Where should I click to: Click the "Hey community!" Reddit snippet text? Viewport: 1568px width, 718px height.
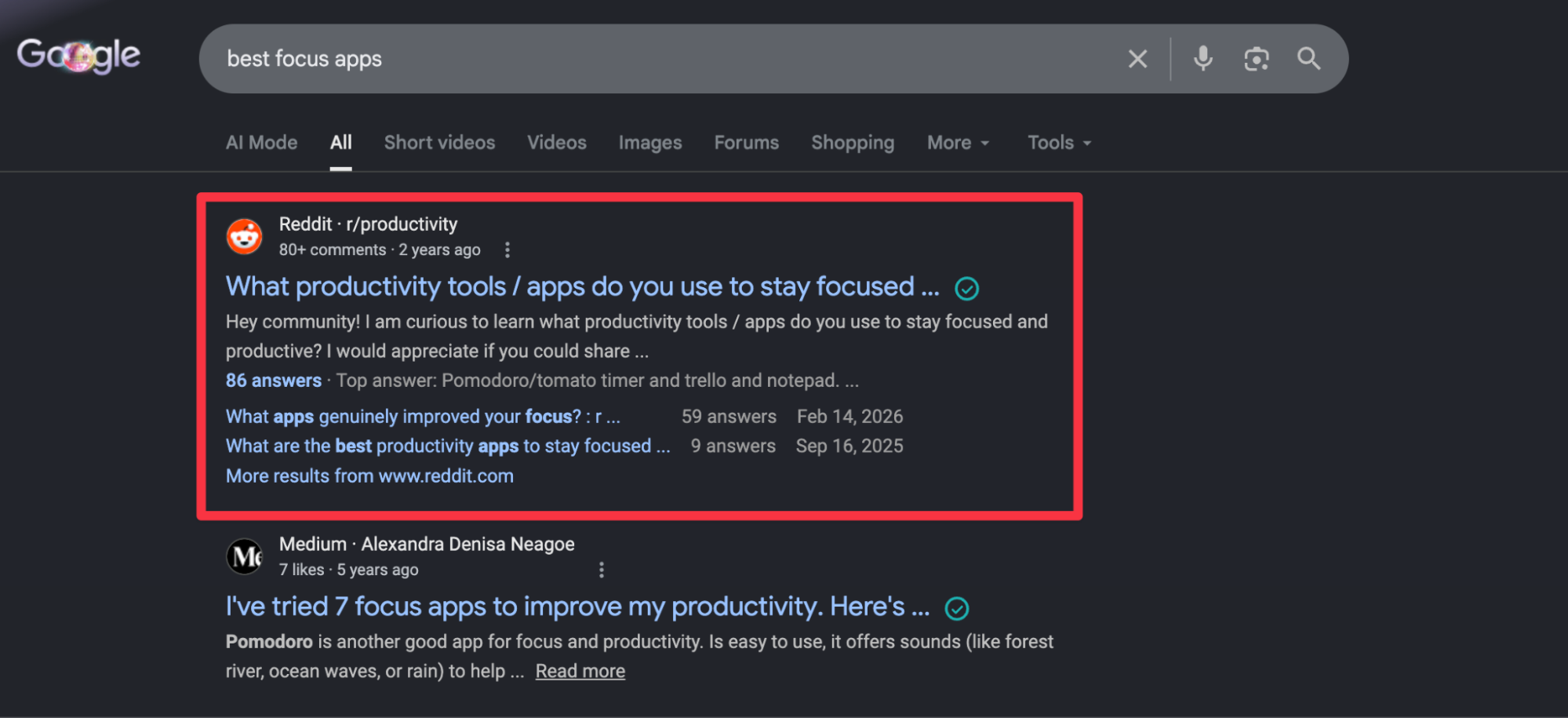(637, 337)
